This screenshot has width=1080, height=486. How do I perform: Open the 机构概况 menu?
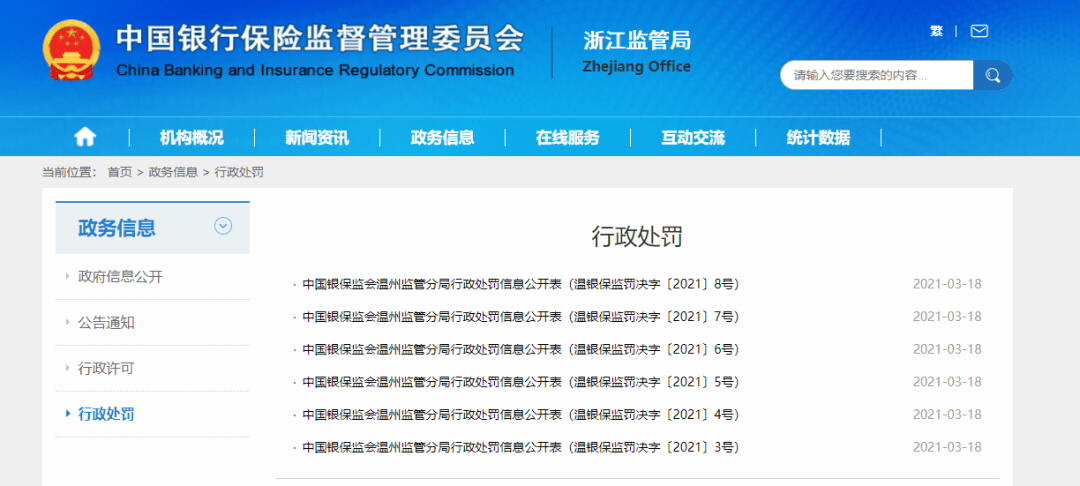(191, 138)
